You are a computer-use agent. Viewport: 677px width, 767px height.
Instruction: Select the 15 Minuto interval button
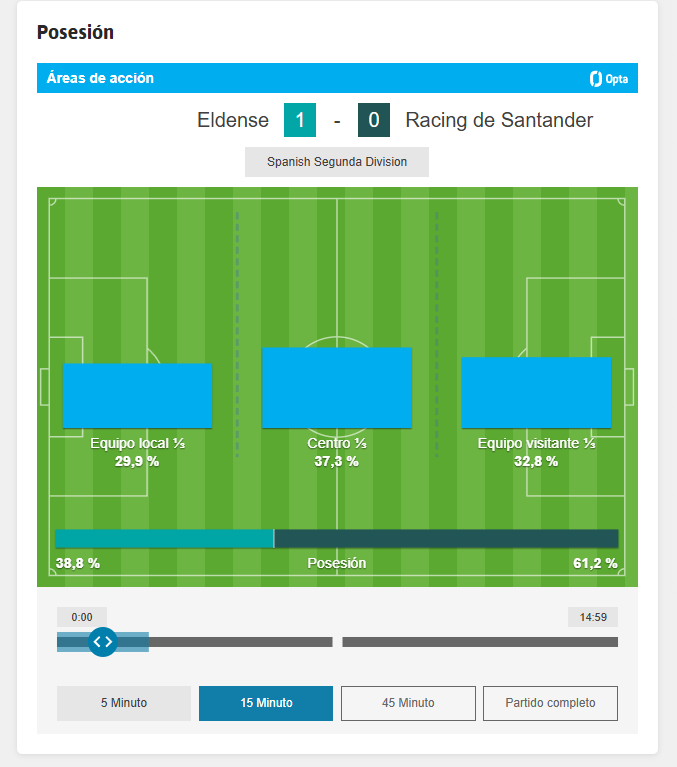tap(266, 703)
